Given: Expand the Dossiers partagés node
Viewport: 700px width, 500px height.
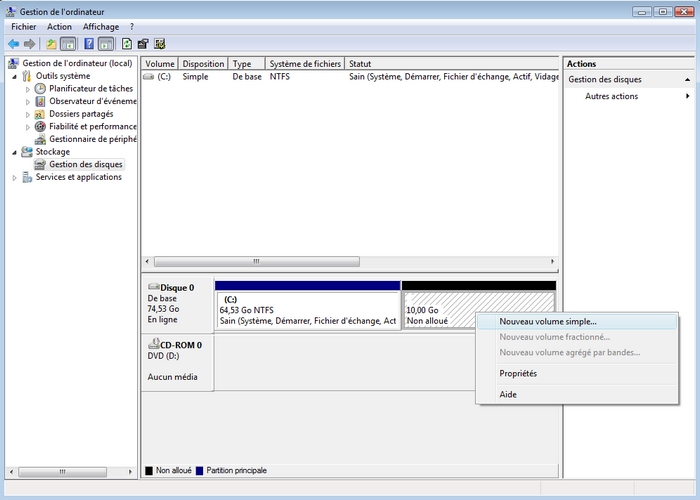Looking at the screenshot, I should coord(28,114).
